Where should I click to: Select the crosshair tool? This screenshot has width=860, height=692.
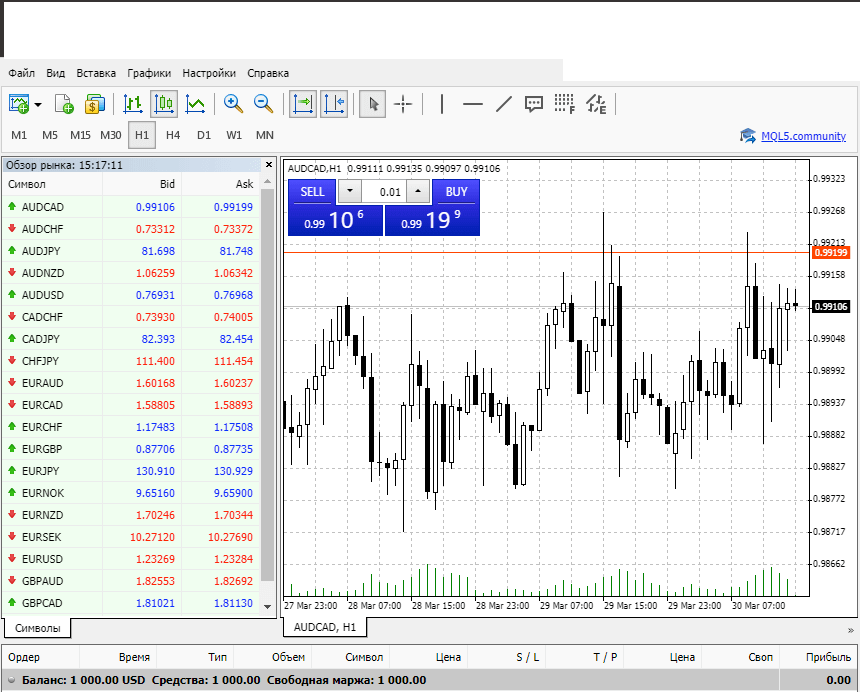coord(404,103)
